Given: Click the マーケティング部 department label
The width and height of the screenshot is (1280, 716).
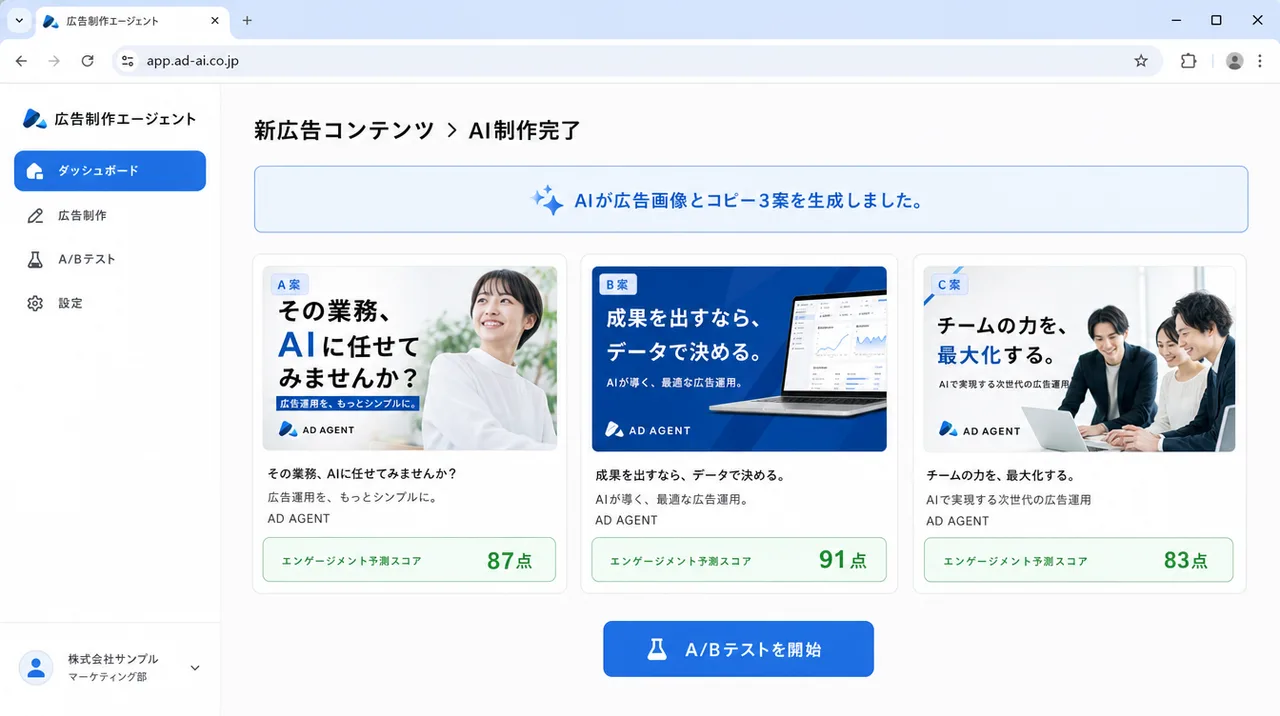Looking at the screenshot, I should coord(107,678).
